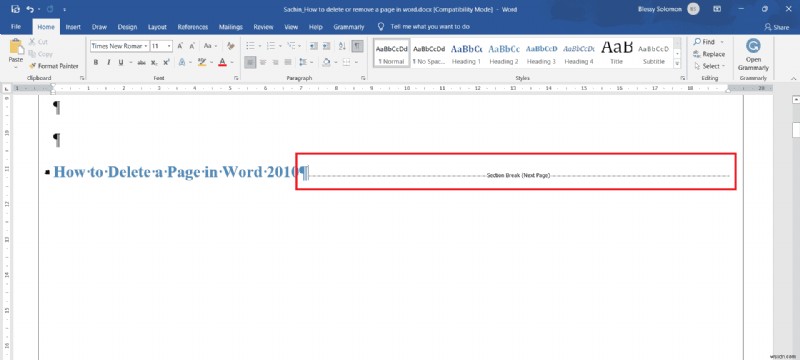This screenshot has width=800, height=360.
Task: Click the Numbering list icon
Action: point(271,46)
